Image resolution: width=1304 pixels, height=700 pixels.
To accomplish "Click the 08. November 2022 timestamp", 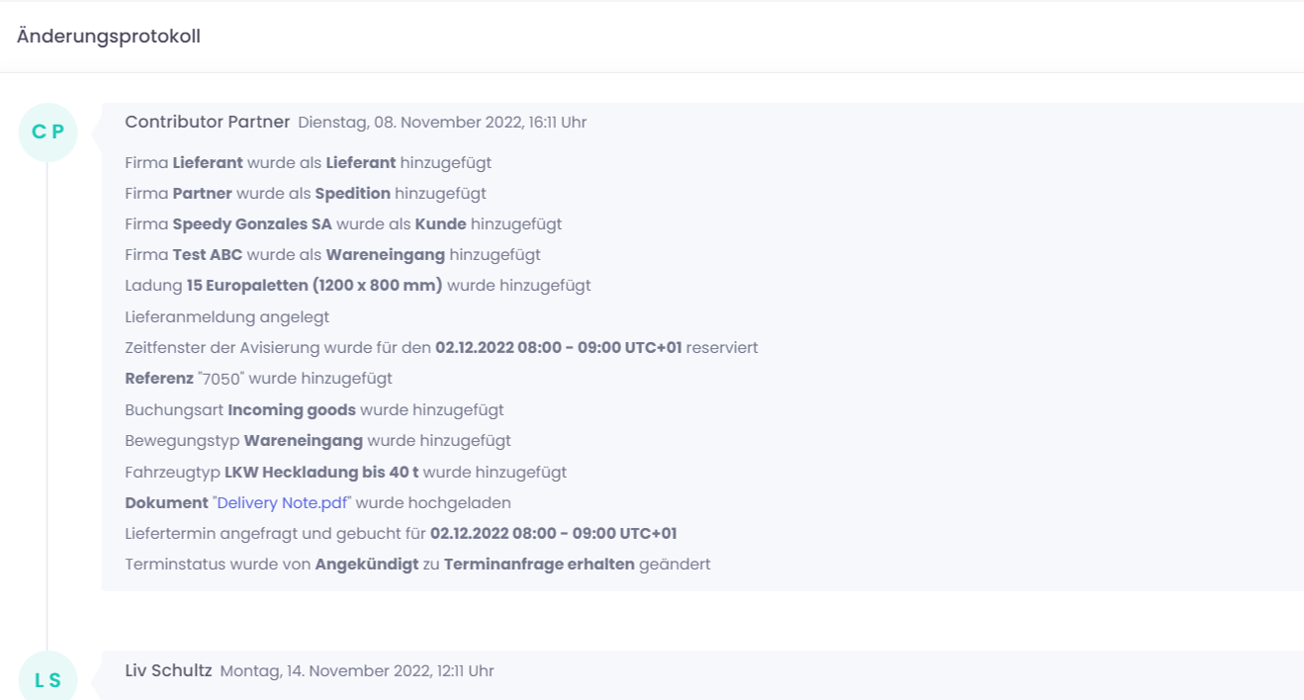I will pyautogui.click(x=442, y=123).
